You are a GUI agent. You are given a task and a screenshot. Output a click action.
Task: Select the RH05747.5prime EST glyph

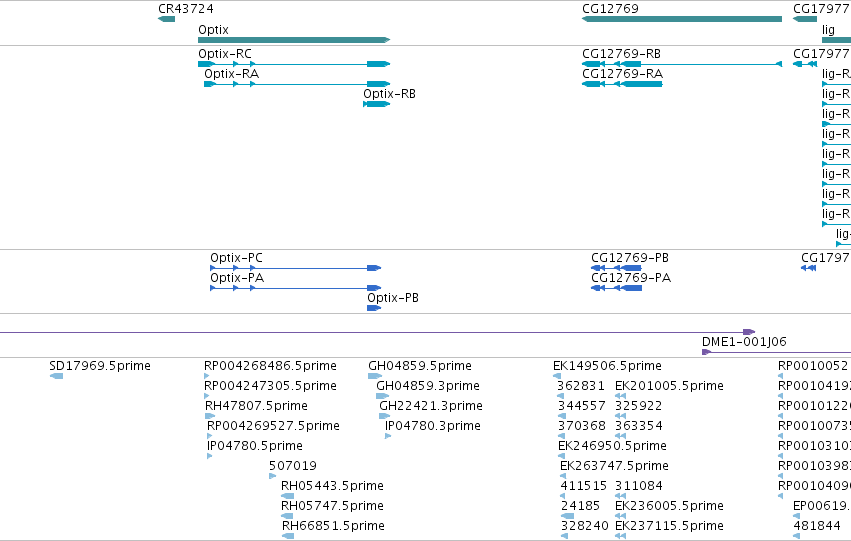(288, 516)
